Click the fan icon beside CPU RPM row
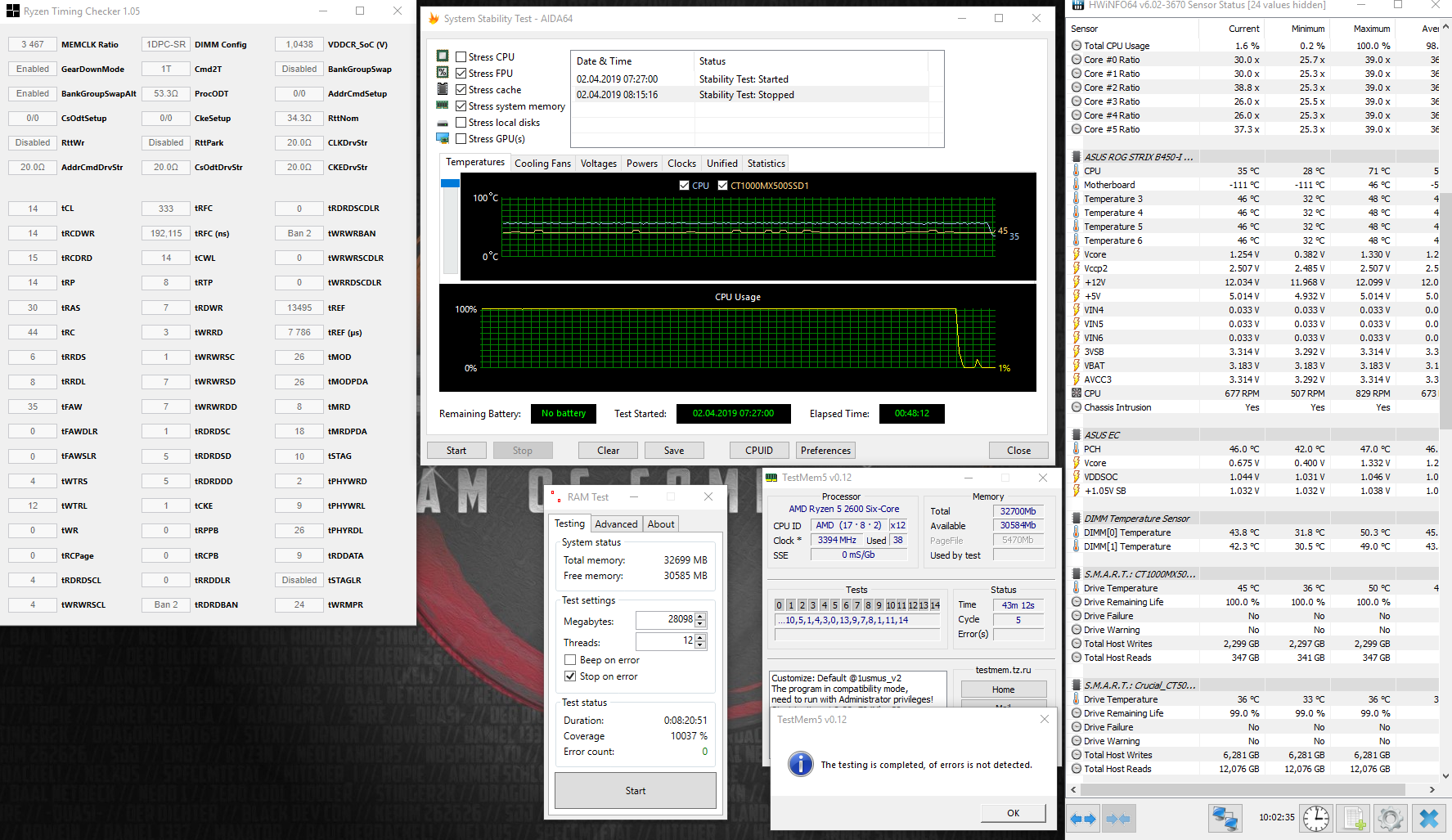The width and height of the screenshot is (1452, 840). [1077, 393]
